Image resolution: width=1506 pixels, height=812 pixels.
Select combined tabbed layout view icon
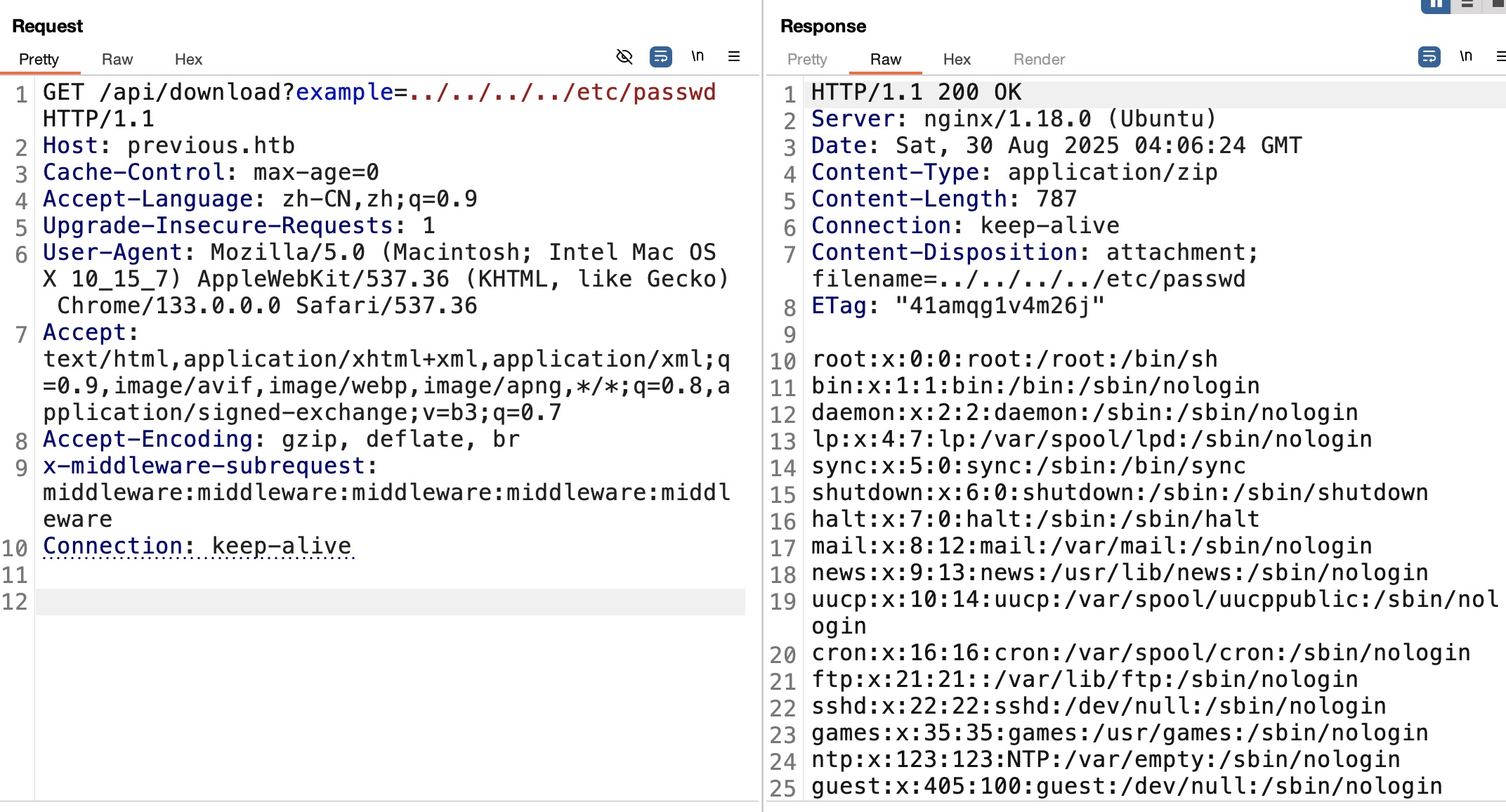[x=1498, y=6]
